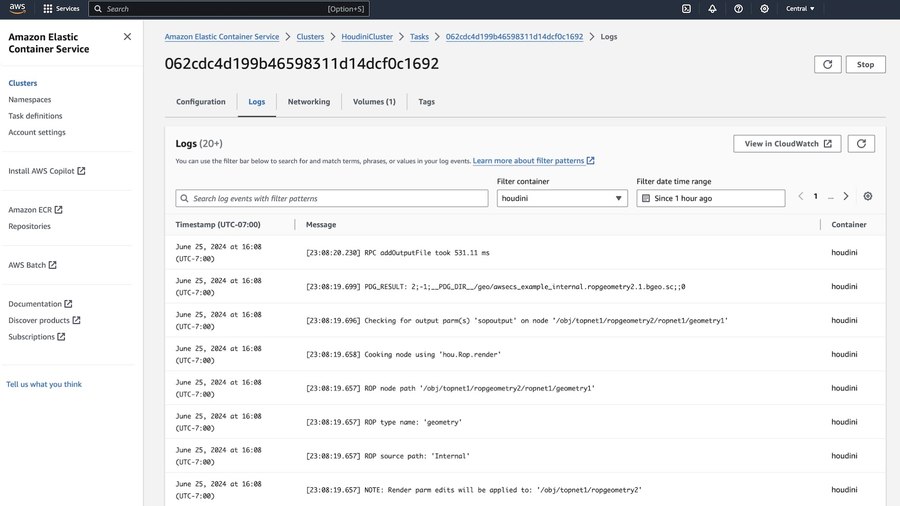Click the Timestamp column header
900x506 pixels.
point(218,225)
